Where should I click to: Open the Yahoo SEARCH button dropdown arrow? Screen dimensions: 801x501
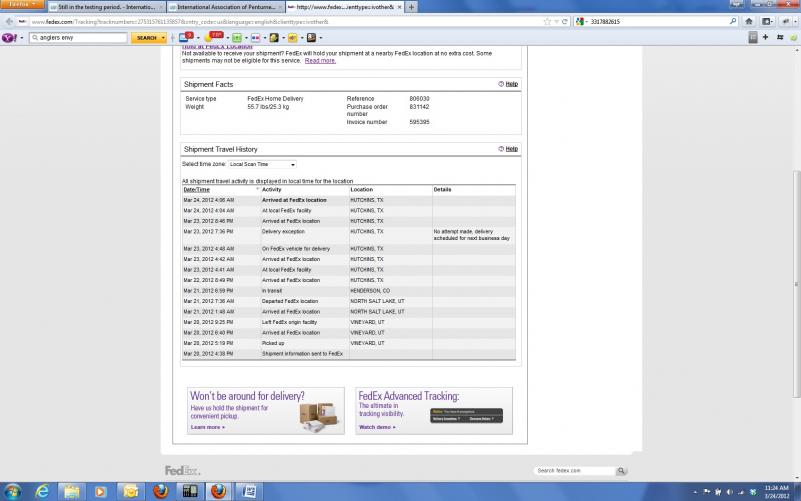pos(163,38)
